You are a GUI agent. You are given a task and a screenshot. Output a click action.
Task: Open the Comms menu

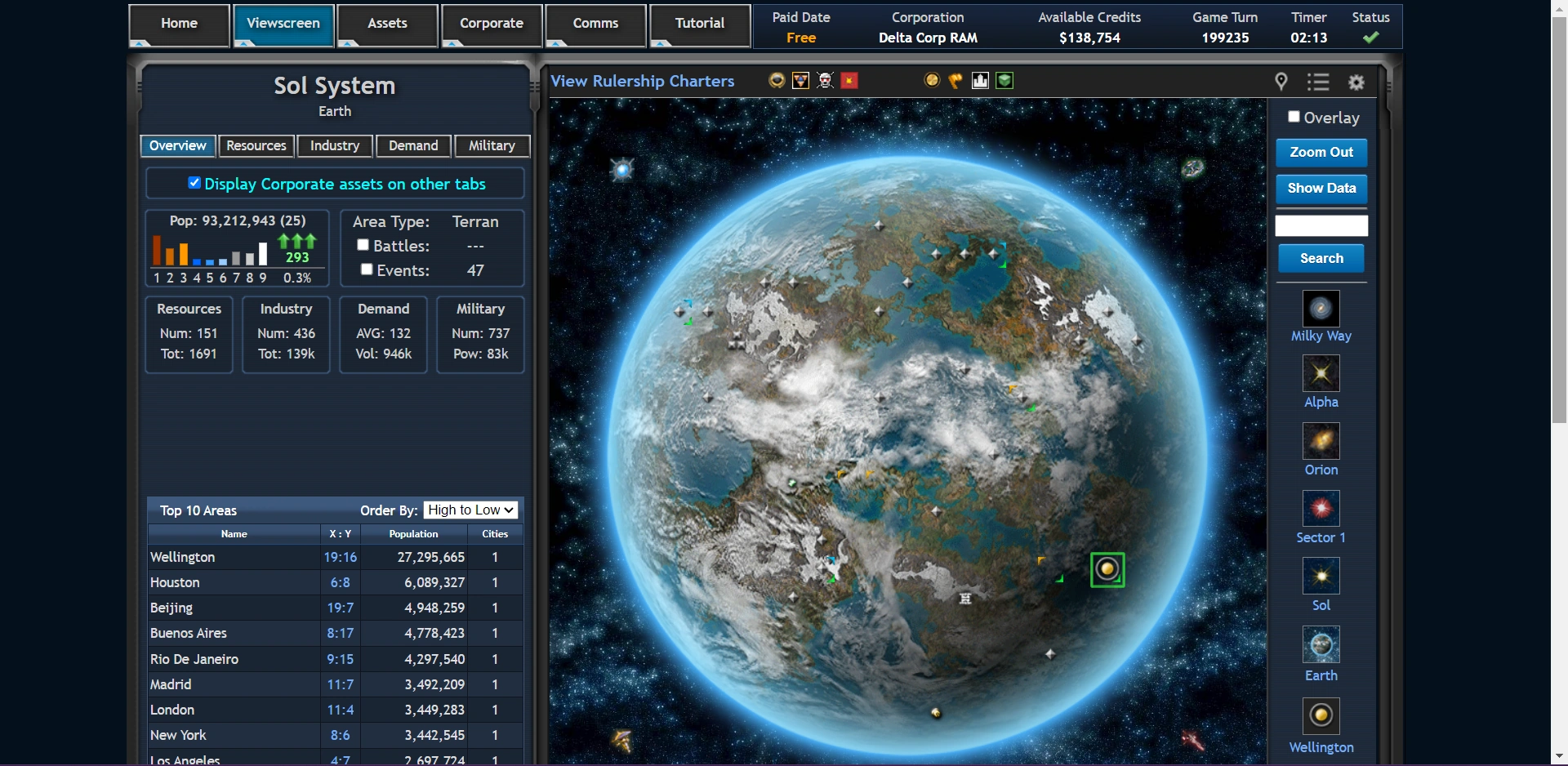[595, 24]
